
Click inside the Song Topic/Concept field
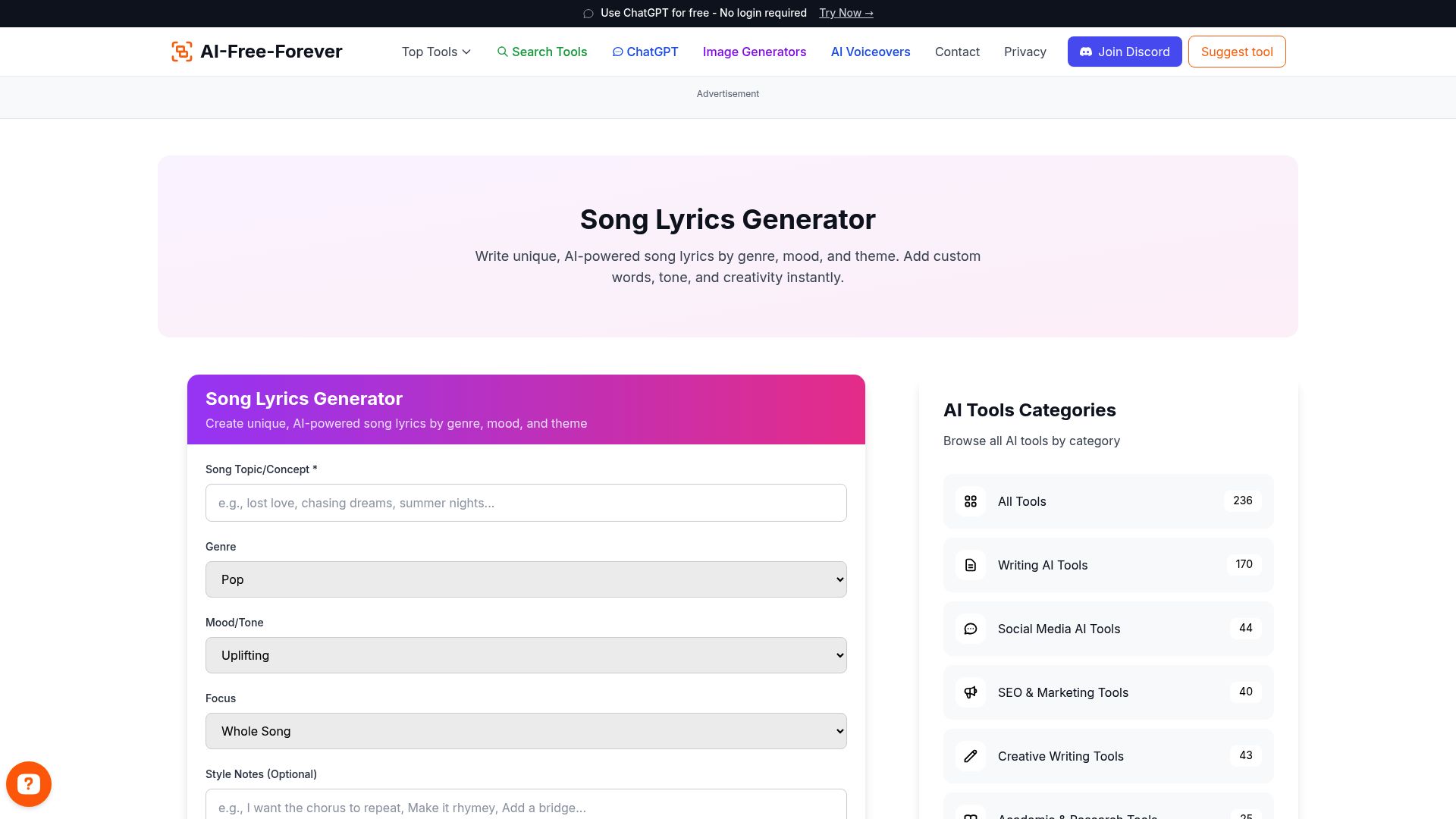[x=526, y=502]
